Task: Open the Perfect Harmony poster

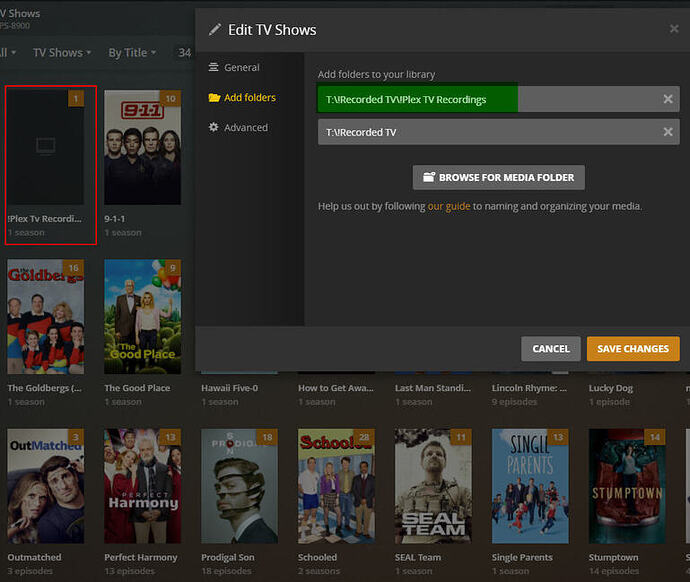Action: coord(142,486)
